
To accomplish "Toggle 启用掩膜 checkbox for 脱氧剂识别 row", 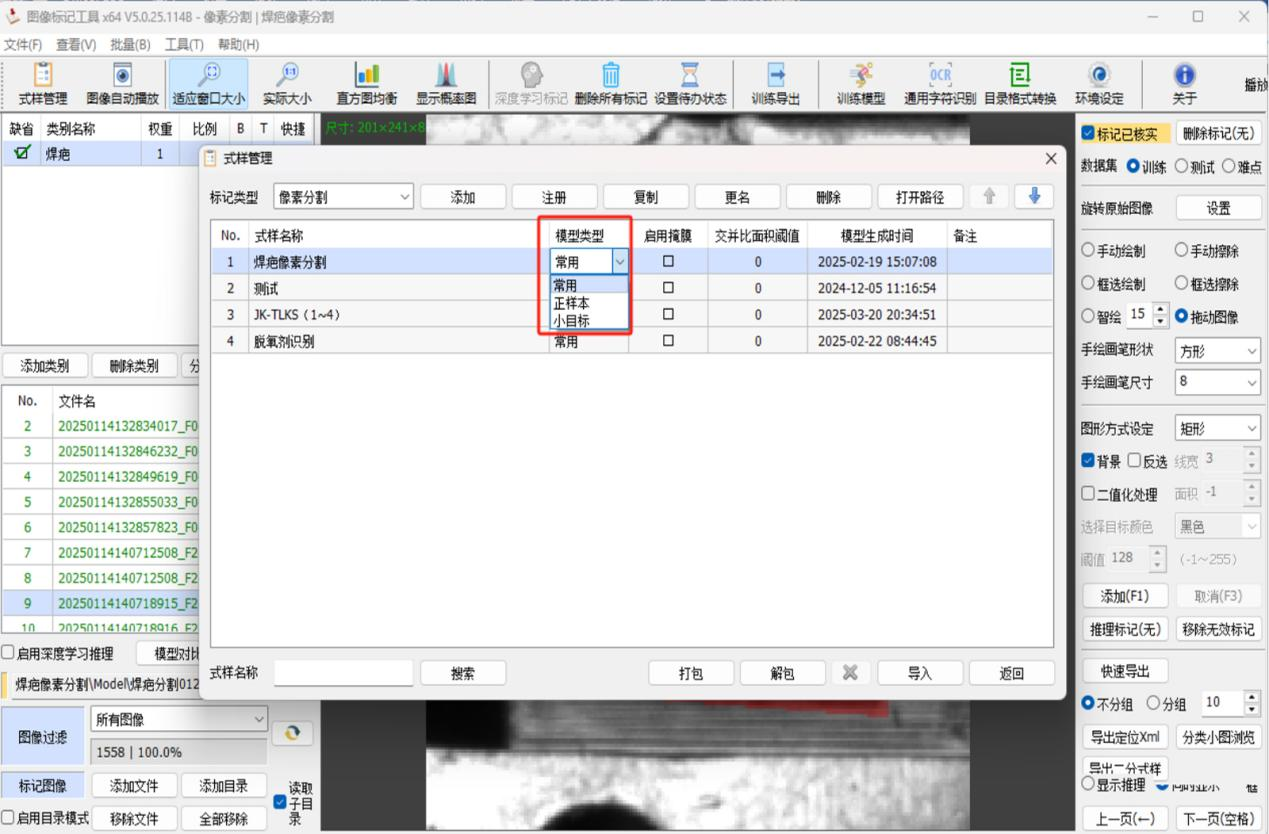I will pyautogui.click(x=668, y=341).
